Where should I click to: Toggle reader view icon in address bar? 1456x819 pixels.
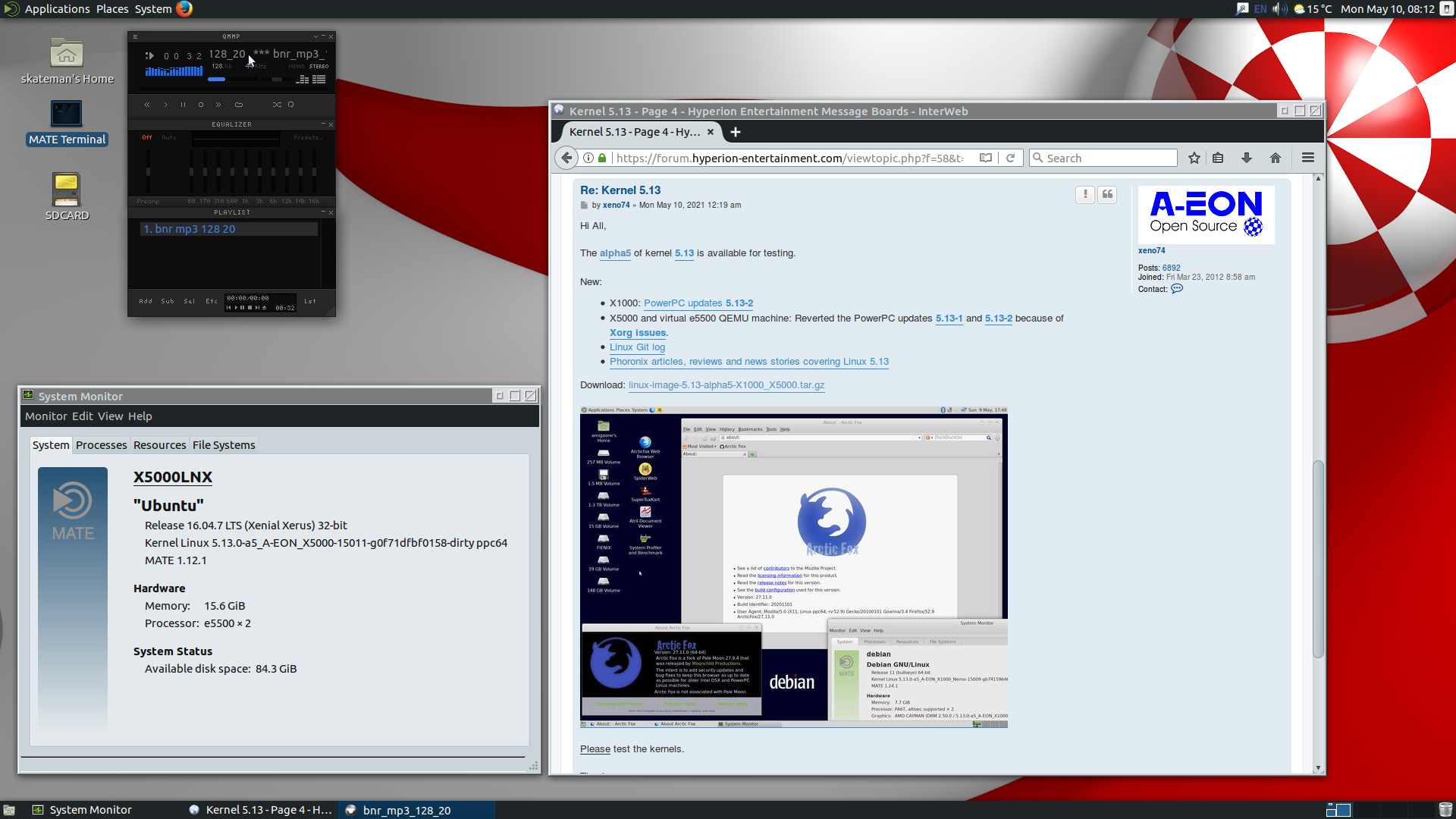[986, 158]
